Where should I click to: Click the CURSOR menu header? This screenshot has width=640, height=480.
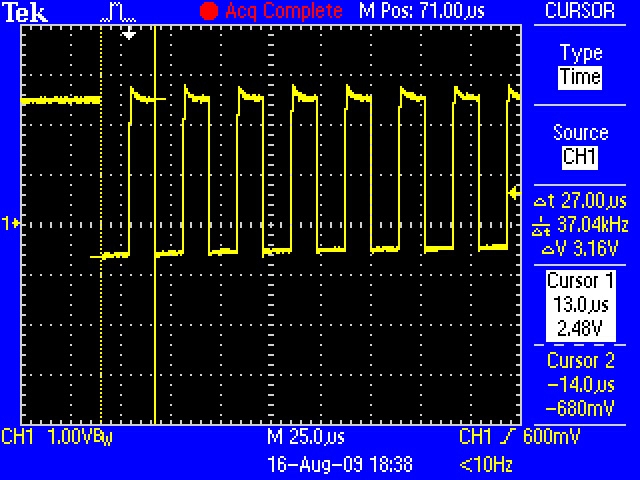tap(581, 11)
